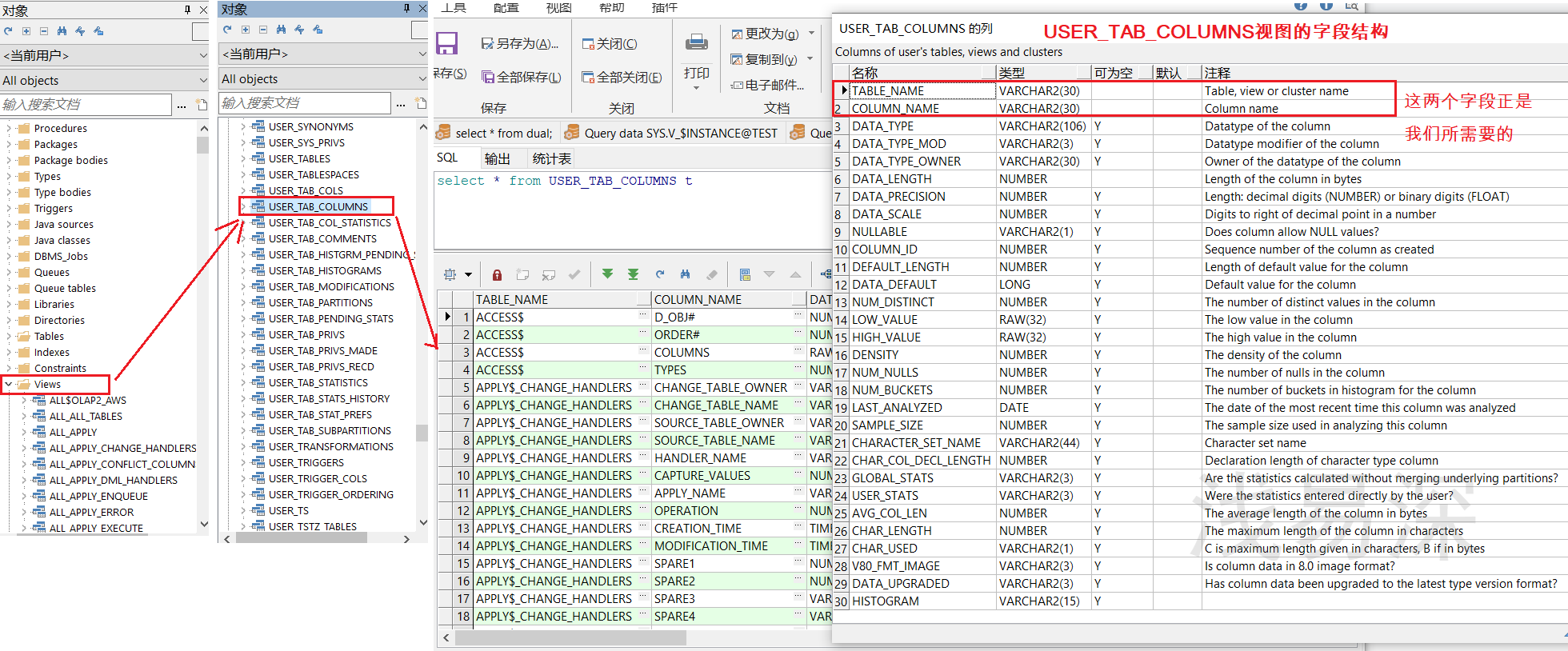Viewport: 1568px width, 651px height.
Task: Click refresh icon in left objects panel
Action: pyautogui.click(x=8, y=31)
